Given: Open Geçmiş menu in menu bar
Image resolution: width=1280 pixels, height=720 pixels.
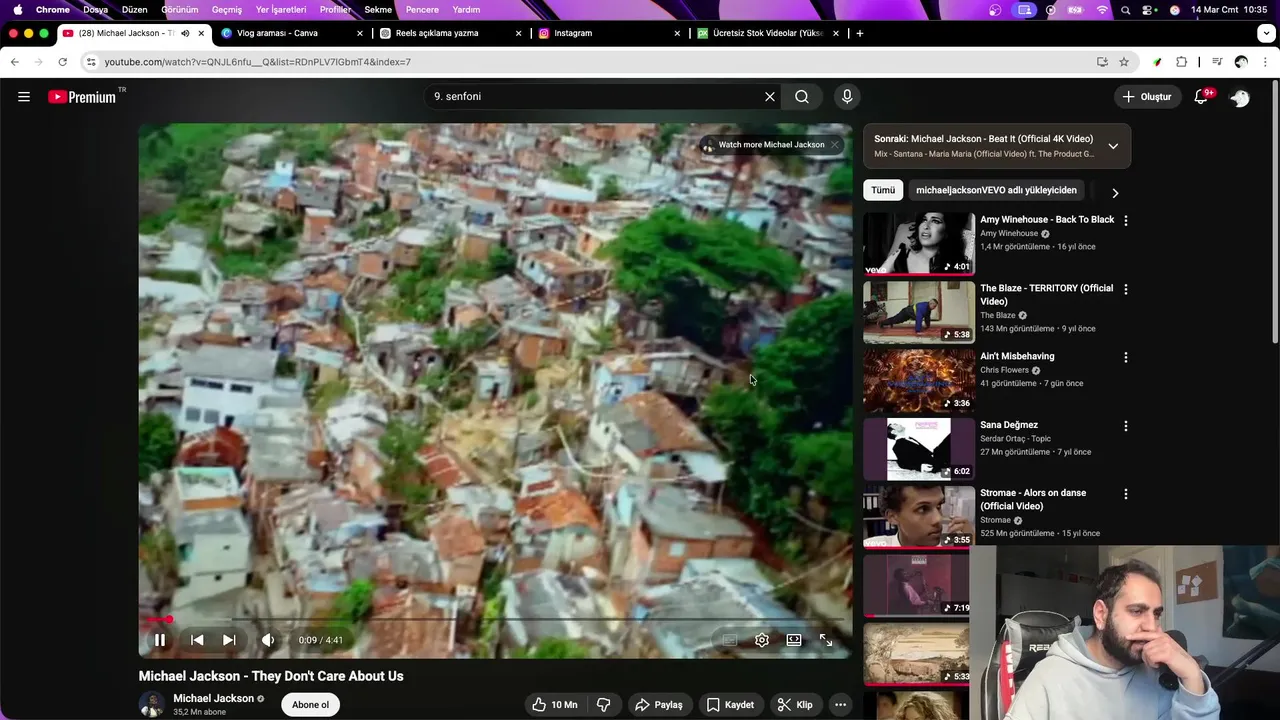Looking at the screenshot, I should pos(227,10).
